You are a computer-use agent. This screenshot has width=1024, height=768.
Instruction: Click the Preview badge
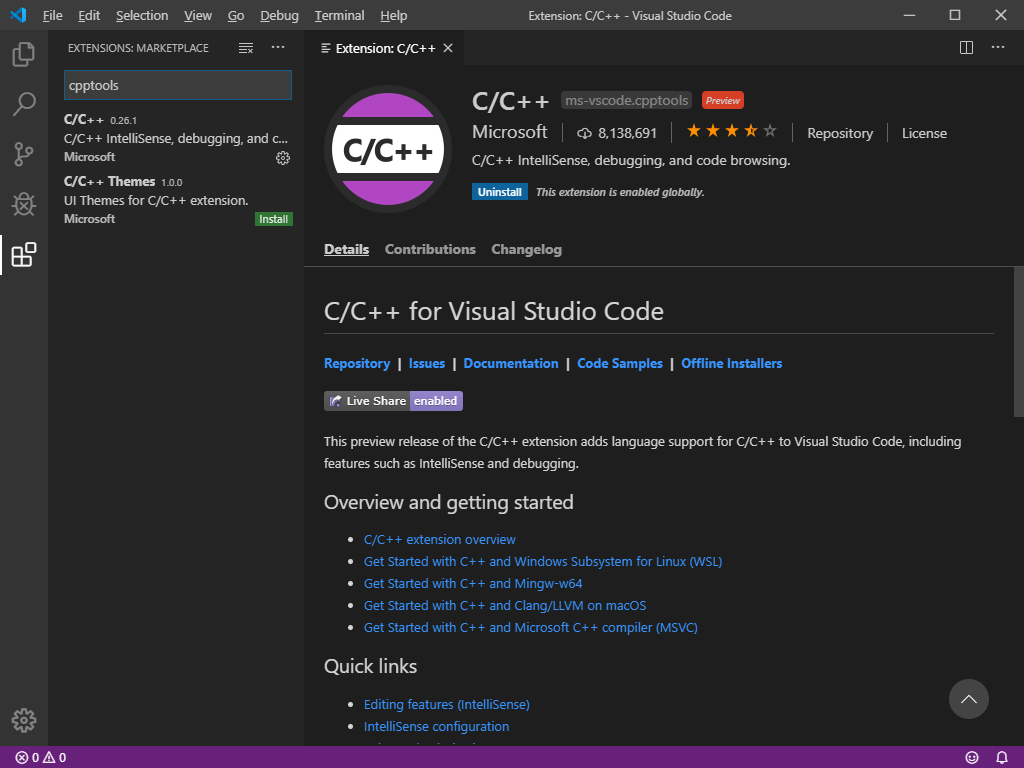(x=723, y=101)
